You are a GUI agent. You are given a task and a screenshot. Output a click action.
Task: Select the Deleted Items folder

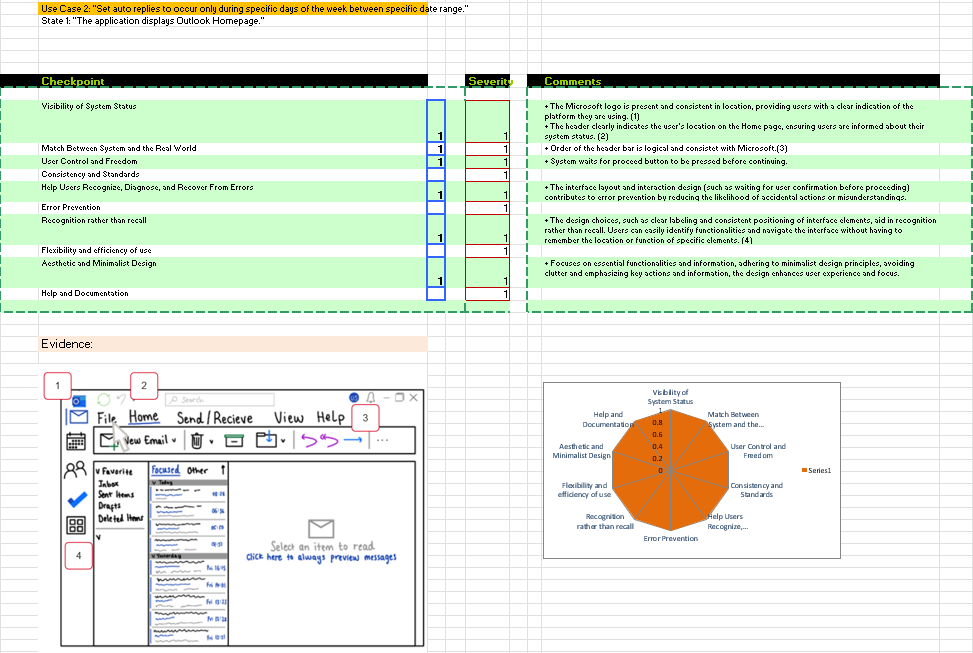click(x=121, y=518)
